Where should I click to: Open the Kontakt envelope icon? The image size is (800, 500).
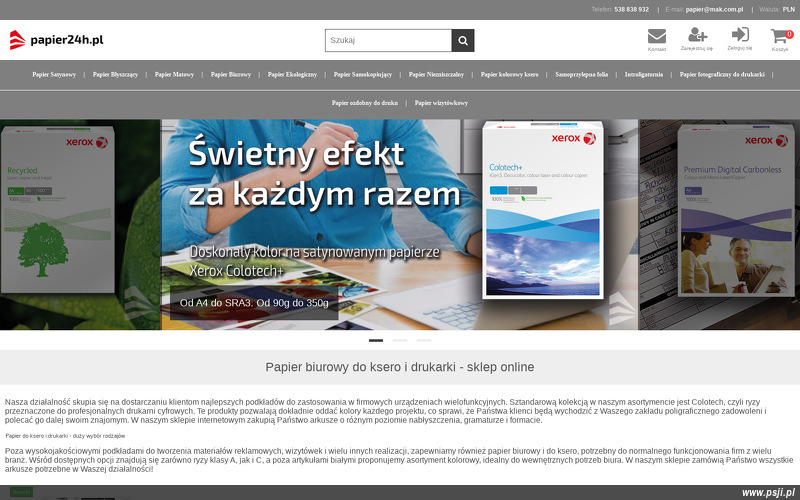point(657,36)
